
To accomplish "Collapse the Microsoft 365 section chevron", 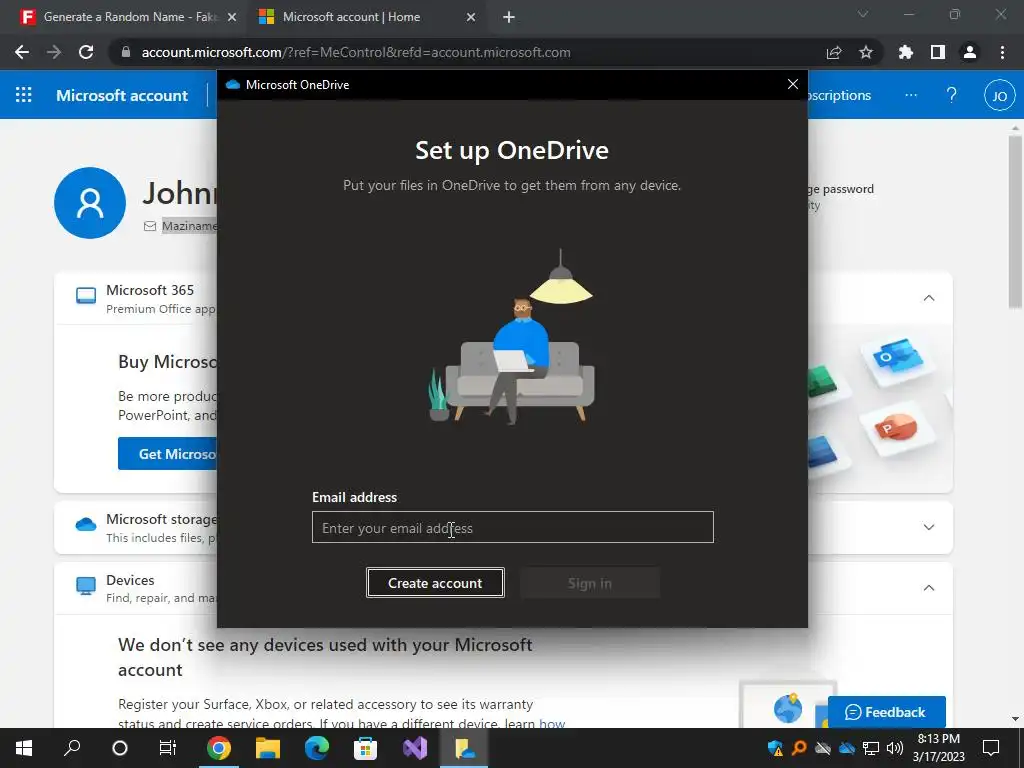I will [929, 298].
